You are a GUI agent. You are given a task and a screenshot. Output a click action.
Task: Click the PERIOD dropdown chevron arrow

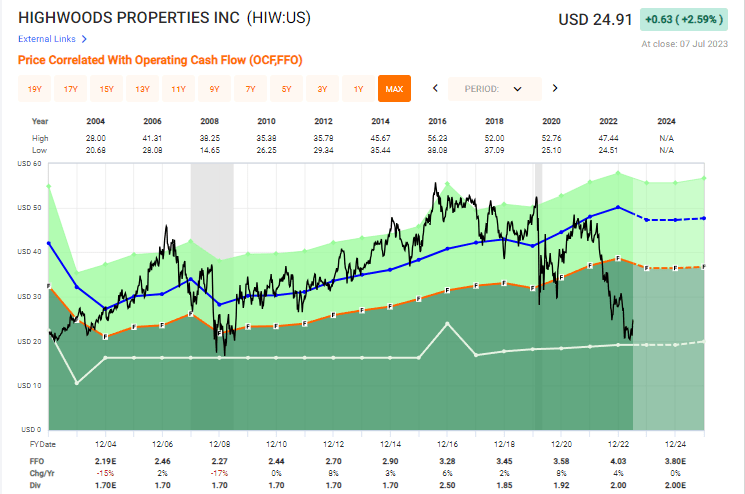[x=517, y=89]
